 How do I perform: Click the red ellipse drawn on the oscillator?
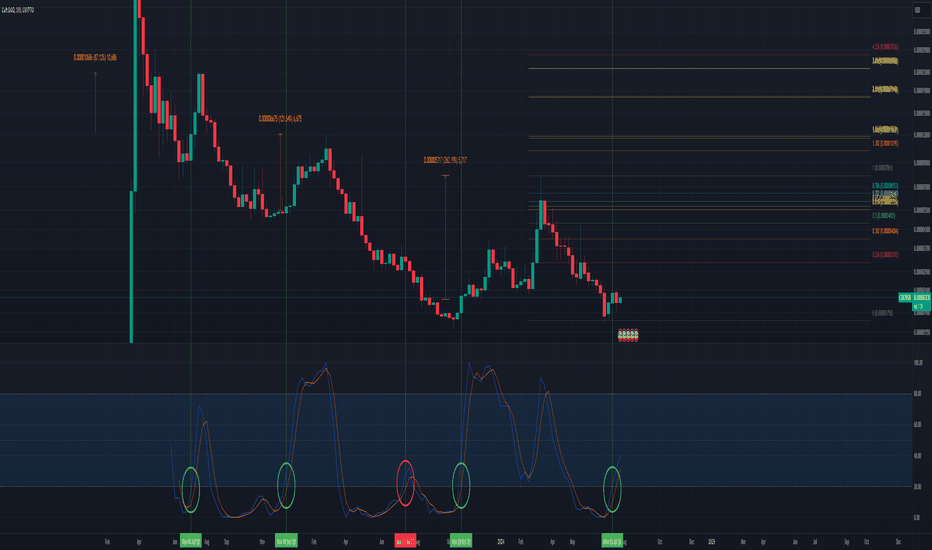click(x=405, y=483)
